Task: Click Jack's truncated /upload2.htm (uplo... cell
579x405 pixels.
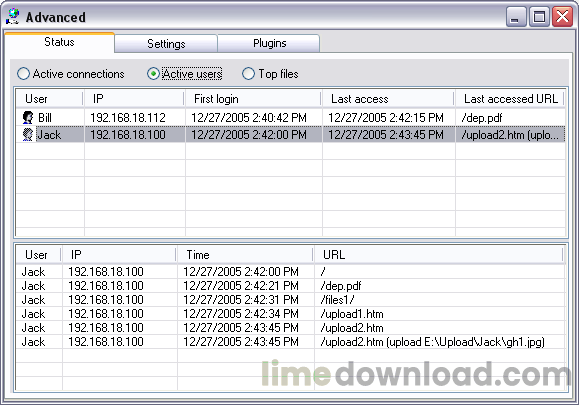Action: [x=510, y=135]
